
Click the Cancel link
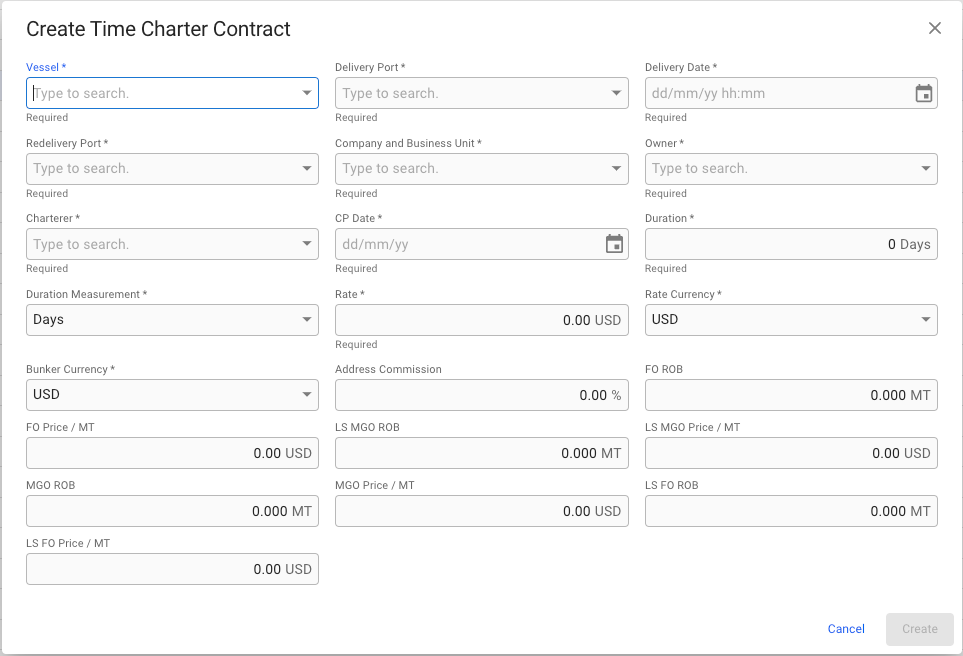coord(846,629)
